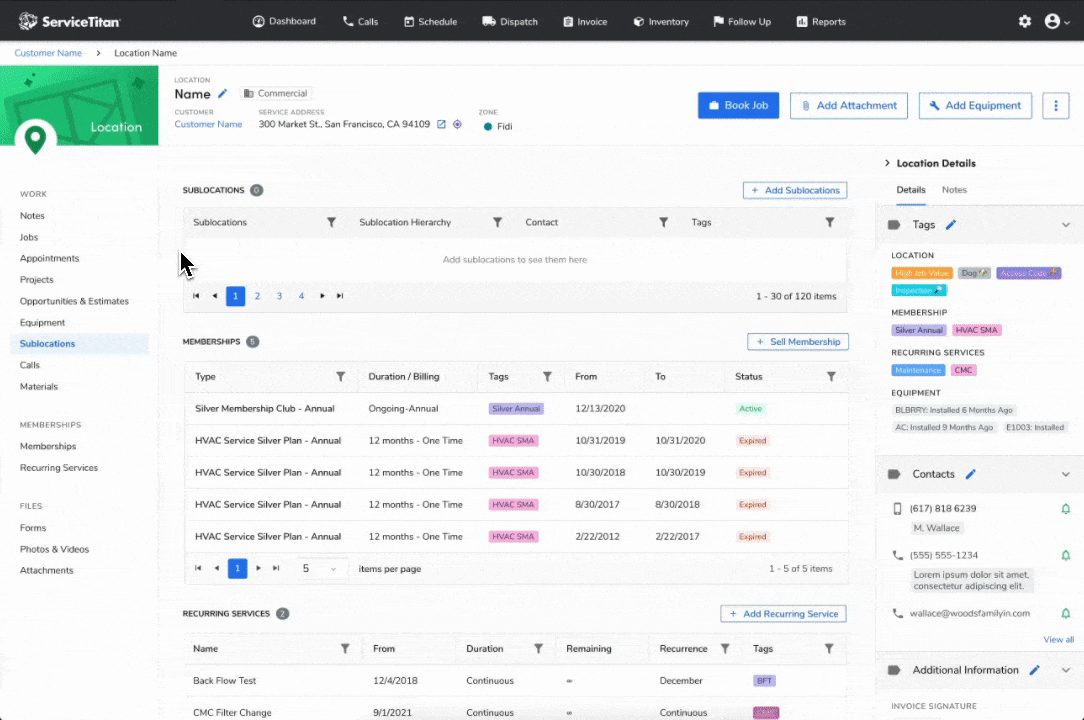Follow the Customer Name breadcrumb link
1084x720 pixels.
(x=48, y=53)
